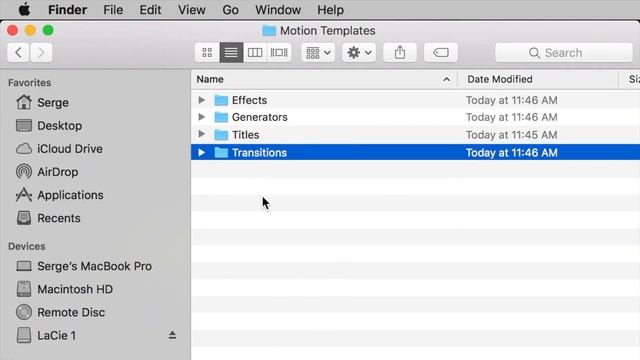Click the Favorites sidebar heading

(x=29, y=82)
